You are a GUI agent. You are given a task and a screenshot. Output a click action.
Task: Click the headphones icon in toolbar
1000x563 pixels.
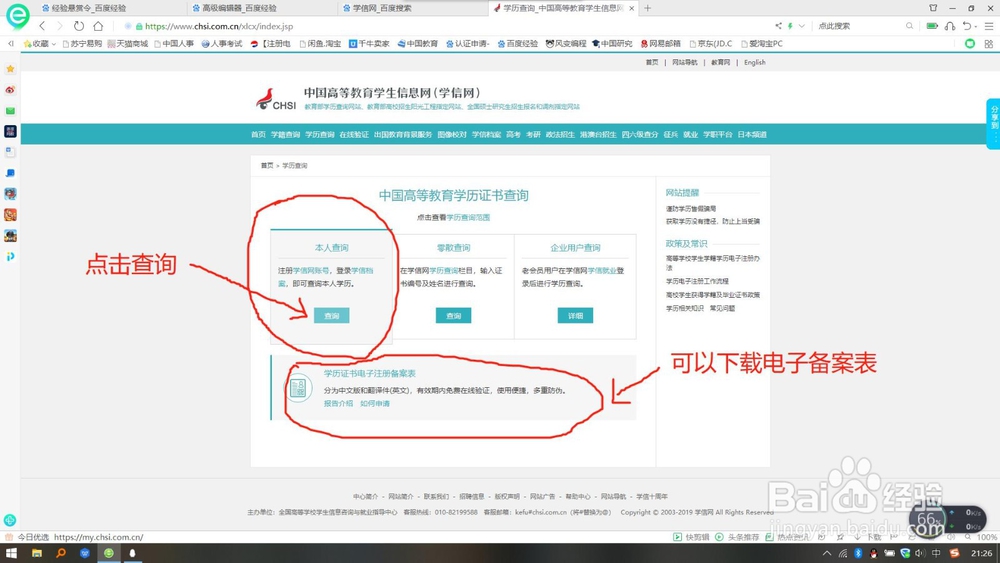pos(950,26)
